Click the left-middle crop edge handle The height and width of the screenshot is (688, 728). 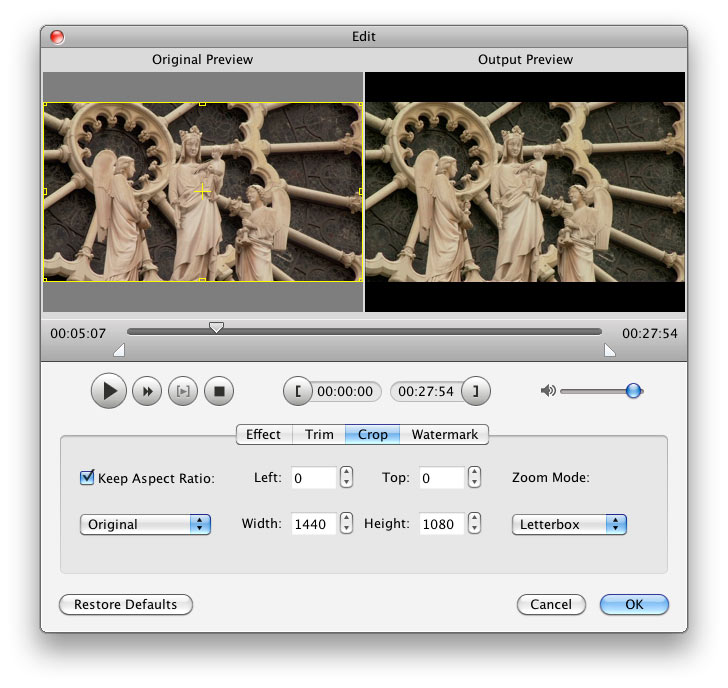tap(45, 191)
